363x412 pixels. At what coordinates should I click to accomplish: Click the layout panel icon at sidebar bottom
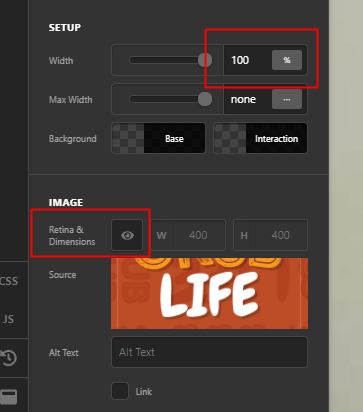(9, 397)
